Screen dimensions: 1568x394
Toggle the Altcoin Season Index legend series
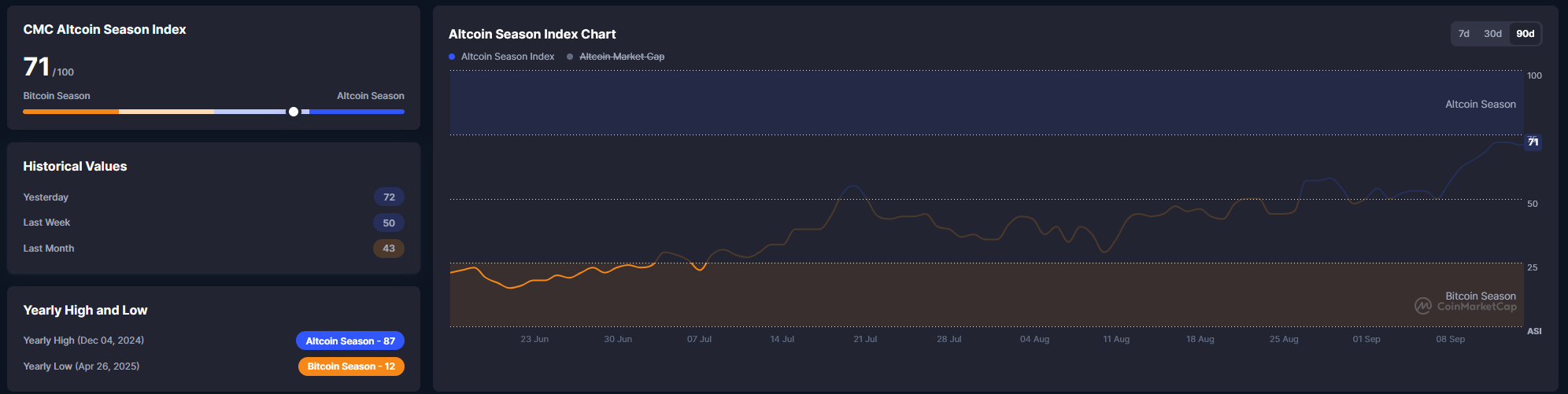[501, 57]
